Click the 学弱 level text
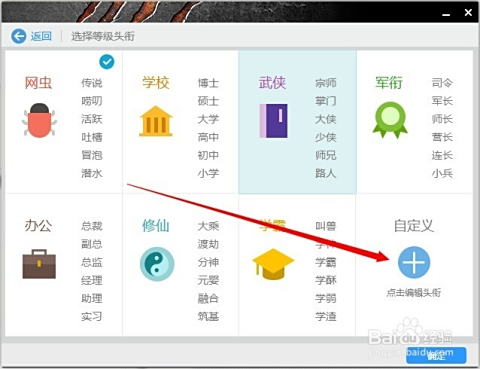Screen dimensions: 480x369 (326, 298)
